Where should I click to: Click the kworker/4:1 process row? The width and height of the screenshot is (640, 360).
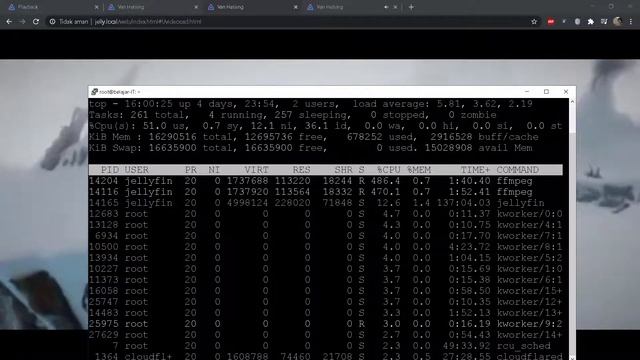point(325,225)
